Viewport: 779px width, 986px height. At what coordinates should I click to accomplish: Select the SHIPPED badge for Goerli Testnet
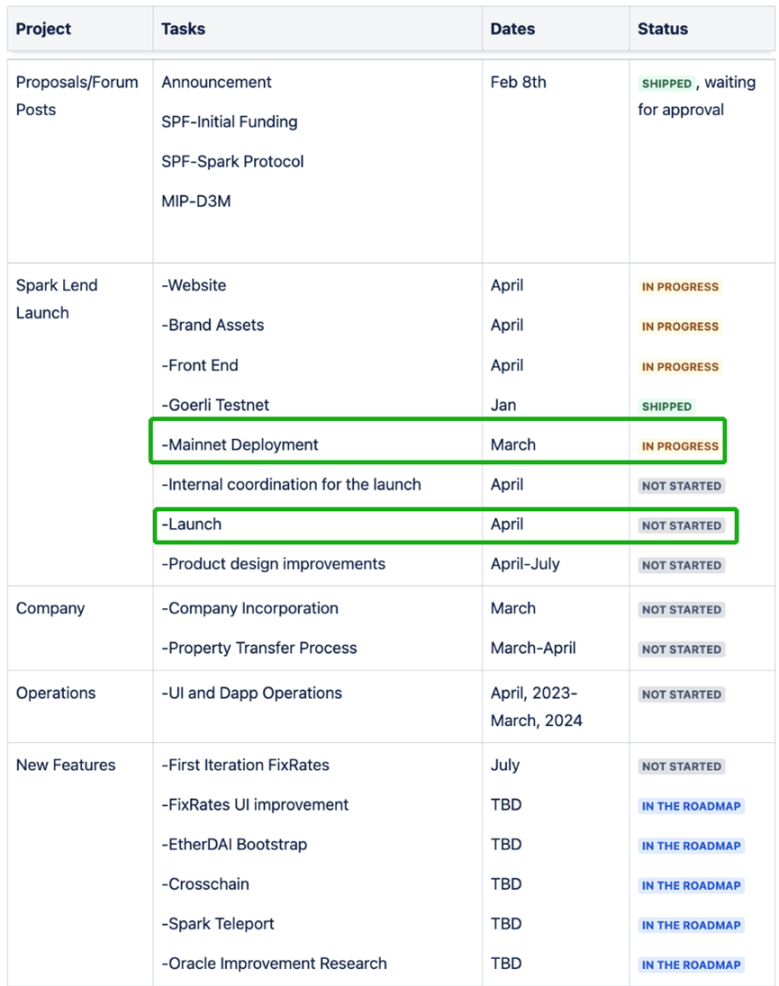point(666,407)
